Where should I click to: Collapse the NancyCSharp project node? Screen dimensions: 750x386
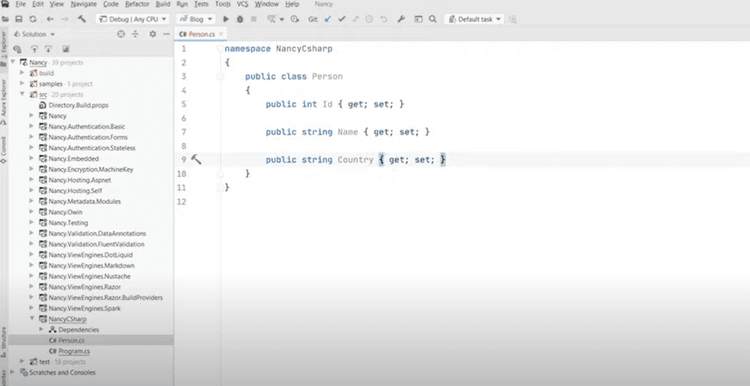coord(32,319)
